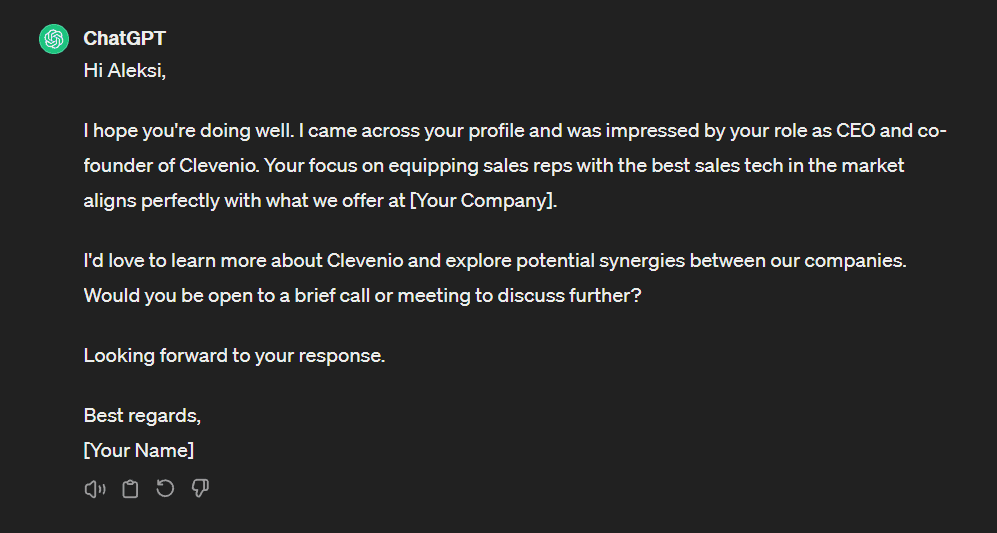Click the "Best regards," closing line

pyautogui.click(x=142, y=416)
